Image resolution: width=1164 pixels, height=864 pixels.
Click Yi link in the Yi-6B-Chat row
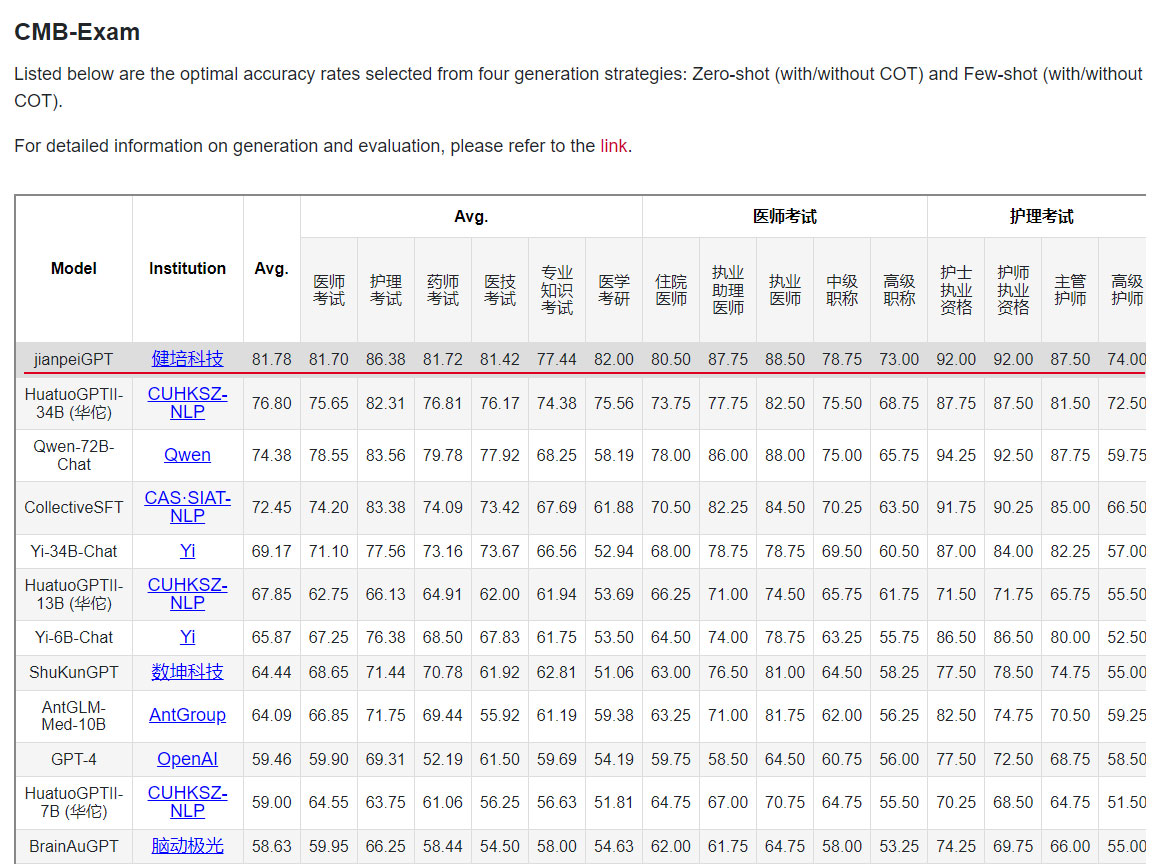click(187, 637)
